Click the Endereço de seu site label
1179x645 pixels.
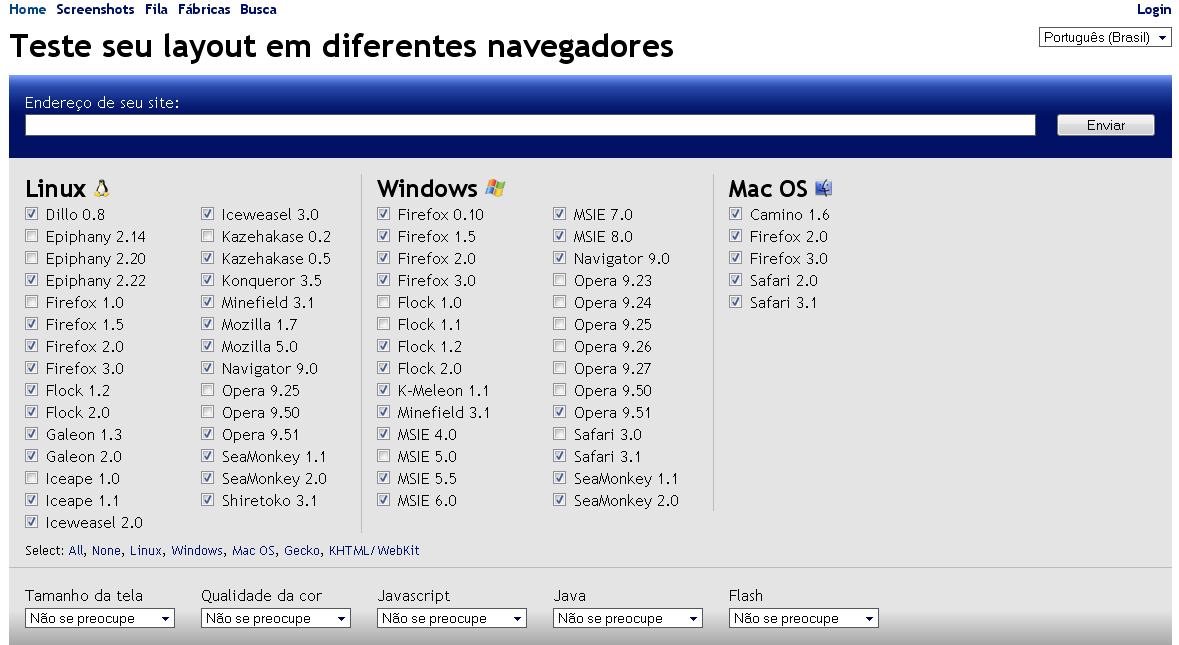(x=102, y=102)
